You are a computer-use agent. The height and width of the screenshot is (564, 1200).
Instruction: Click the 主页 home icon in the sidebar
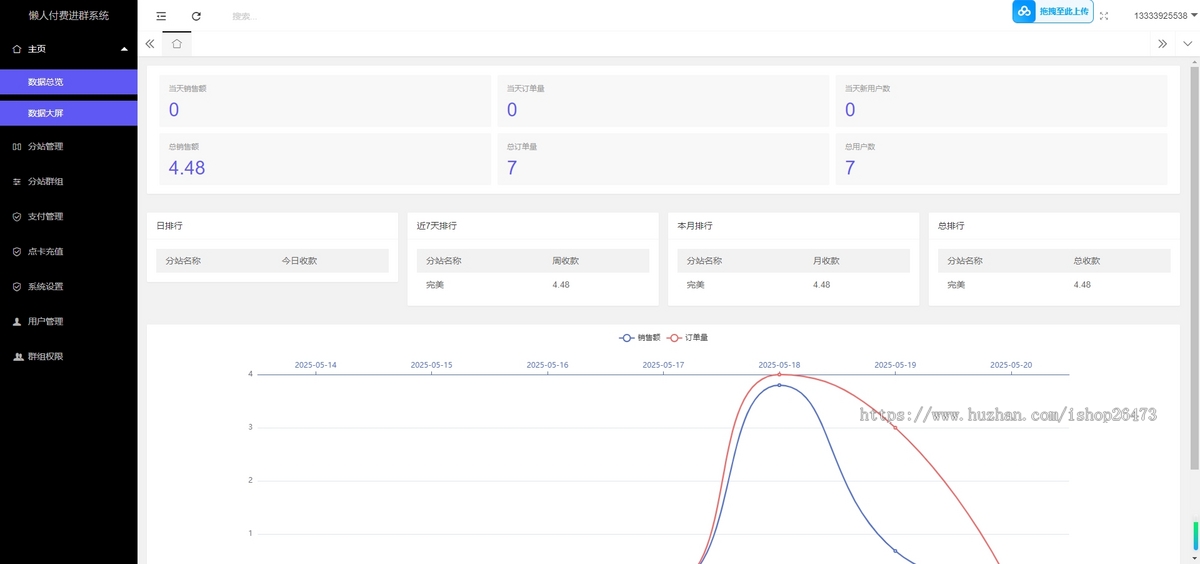click(x=17, y=48)
